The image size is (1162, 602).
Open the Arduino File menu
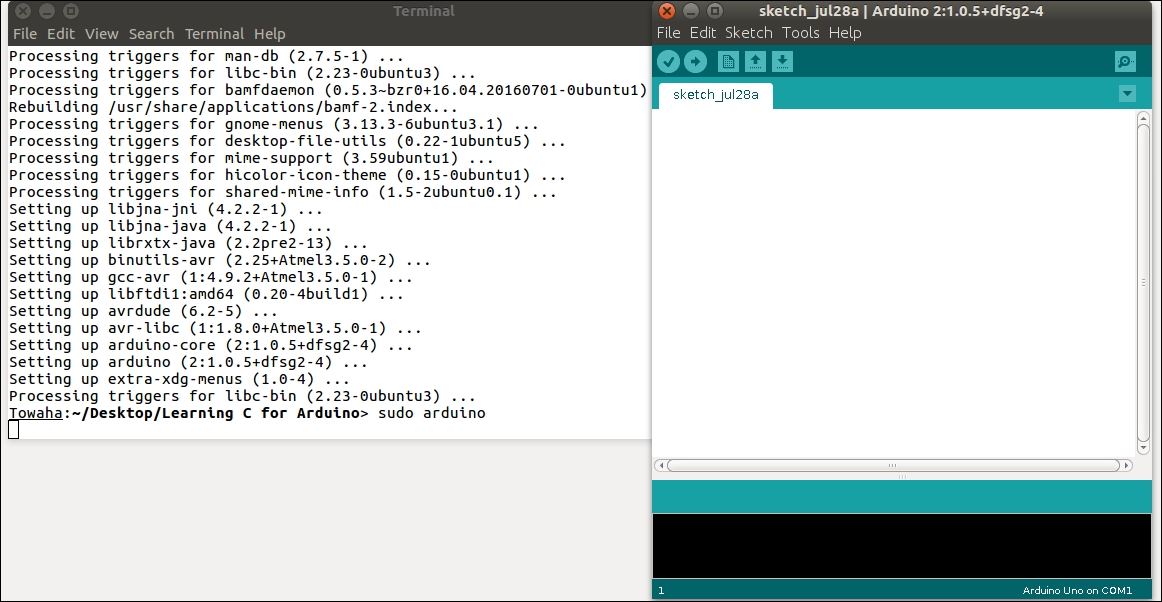(668, 33)
